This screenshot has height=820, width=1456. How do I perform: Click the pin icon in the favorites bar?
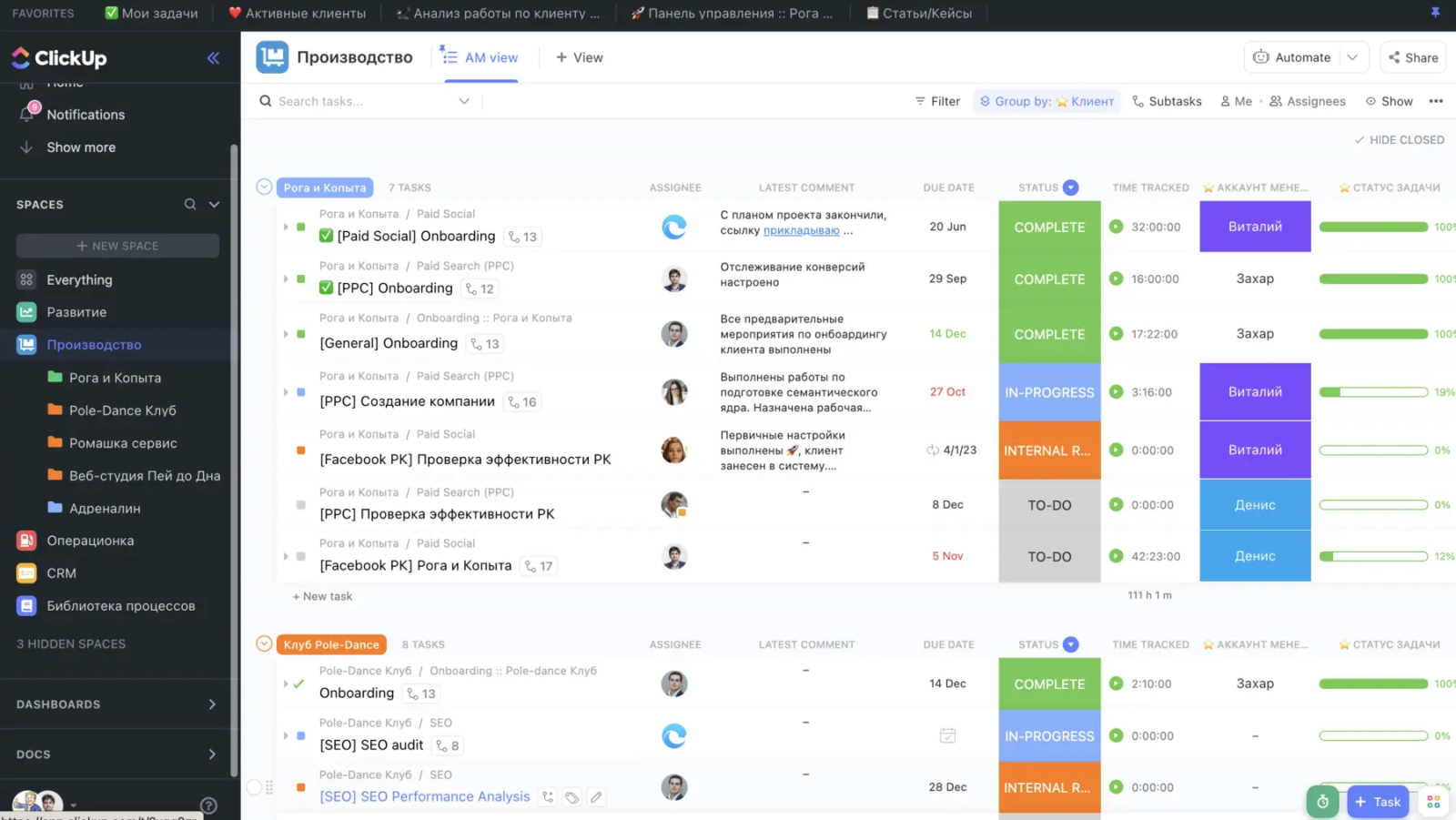coord(1435,13)
